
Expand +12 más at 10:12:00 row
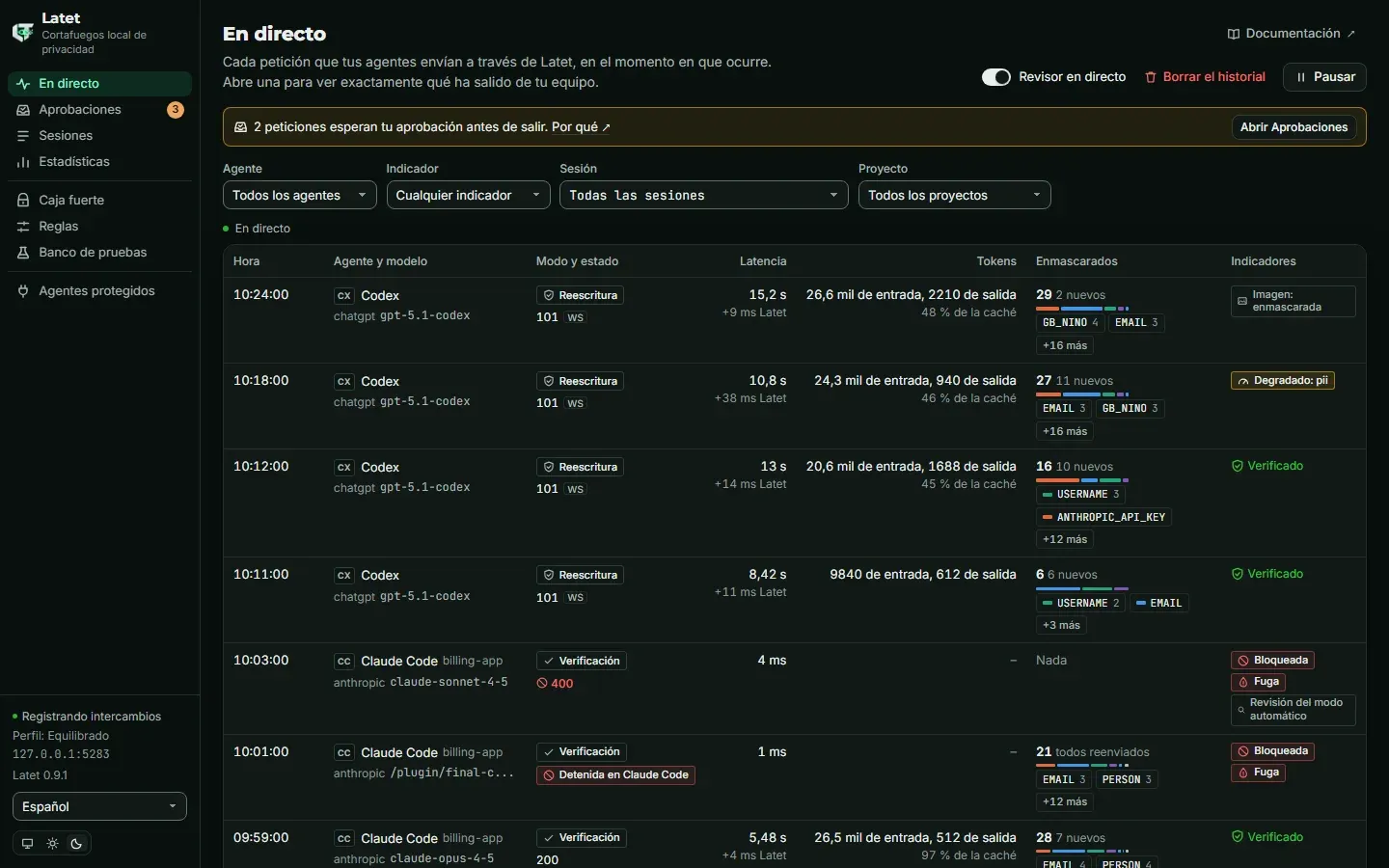pyautogui.click(x=1065, y=539)
